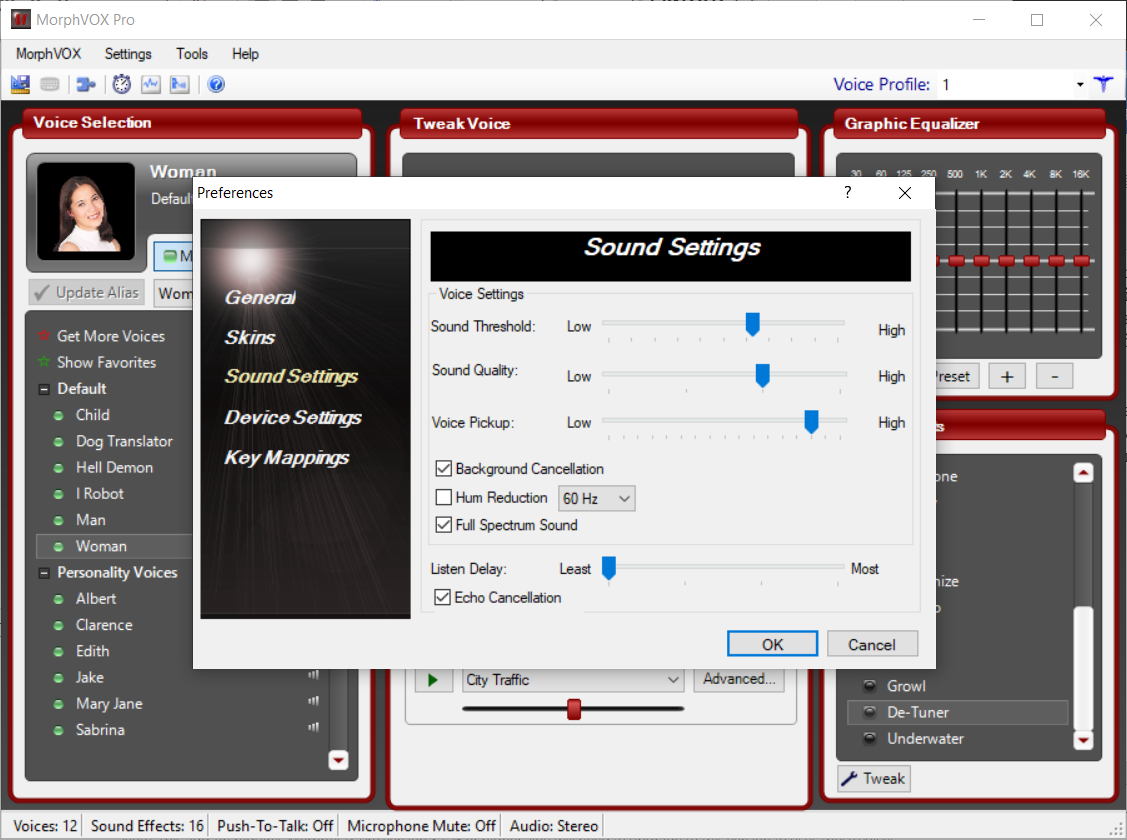This screenshot has height=840, width=1127.
Task: Click the question mark in Preferences title bar
Action: [848, 192]
